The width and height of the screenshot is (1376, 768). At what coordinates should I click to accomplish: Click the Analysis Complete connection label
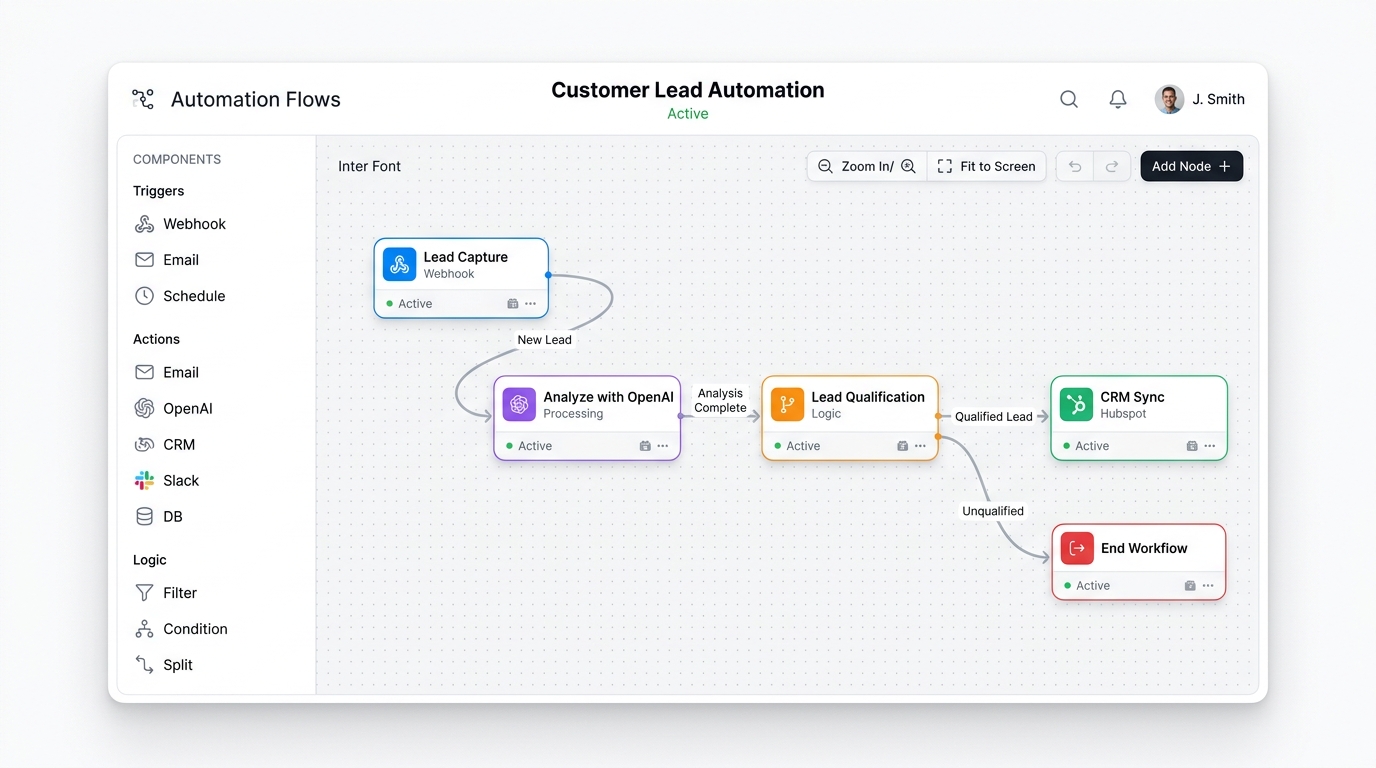coord(720,400)
